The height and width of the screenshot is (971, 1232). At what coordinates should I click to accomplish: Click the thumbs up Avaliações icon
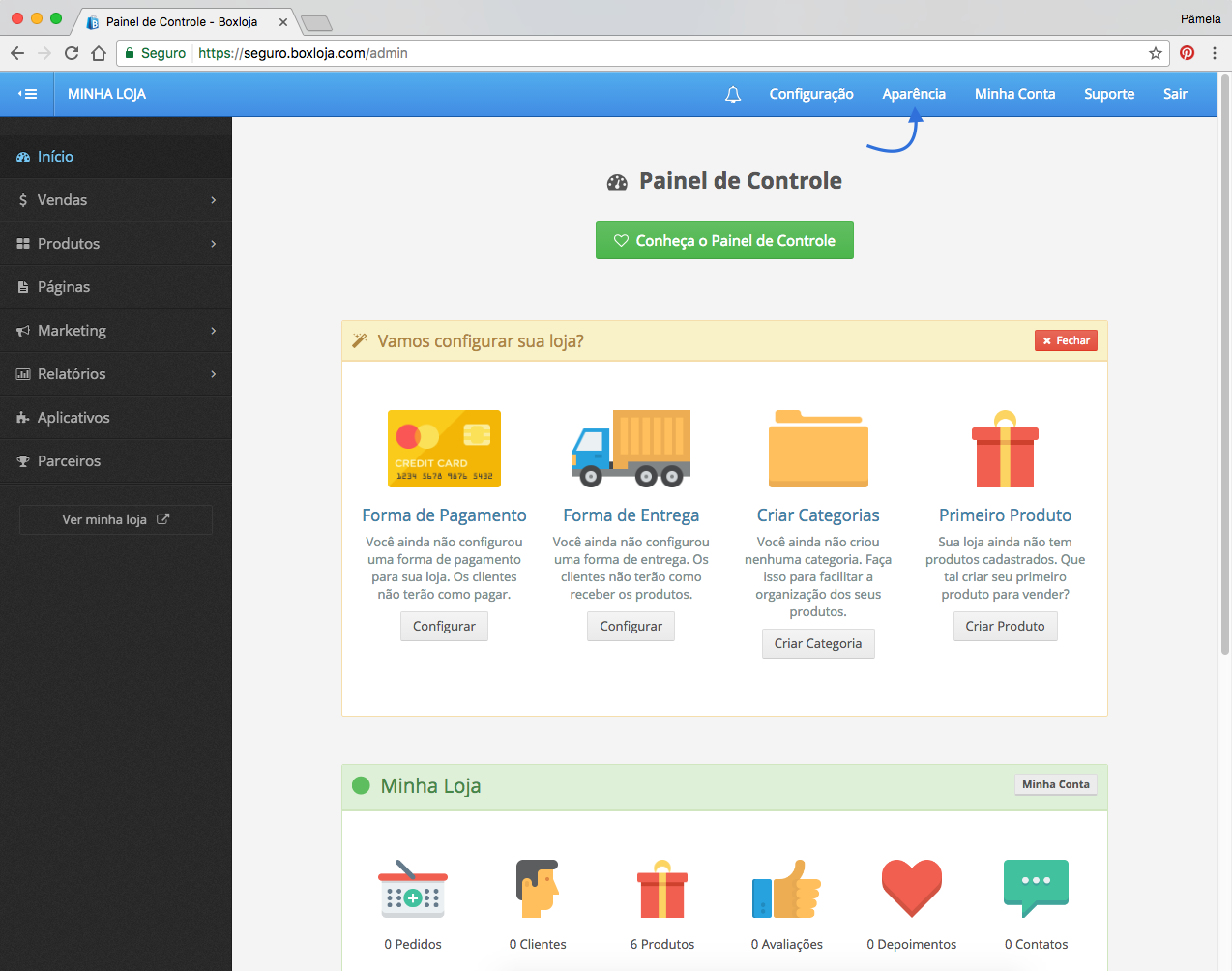pyautogui.click(x=786, y=889)
